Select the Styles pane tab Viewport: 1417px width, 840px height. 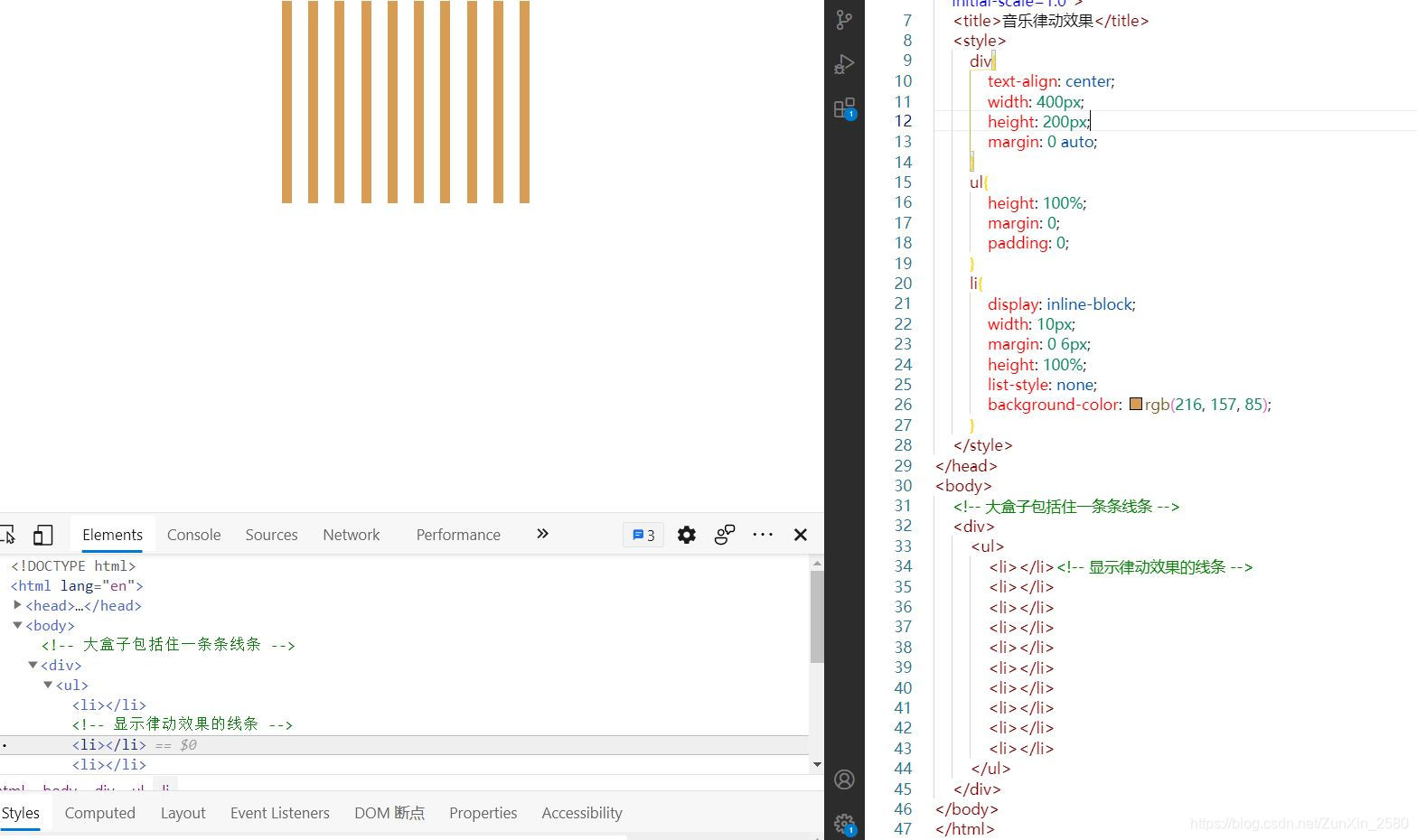[x=20, y=813]
